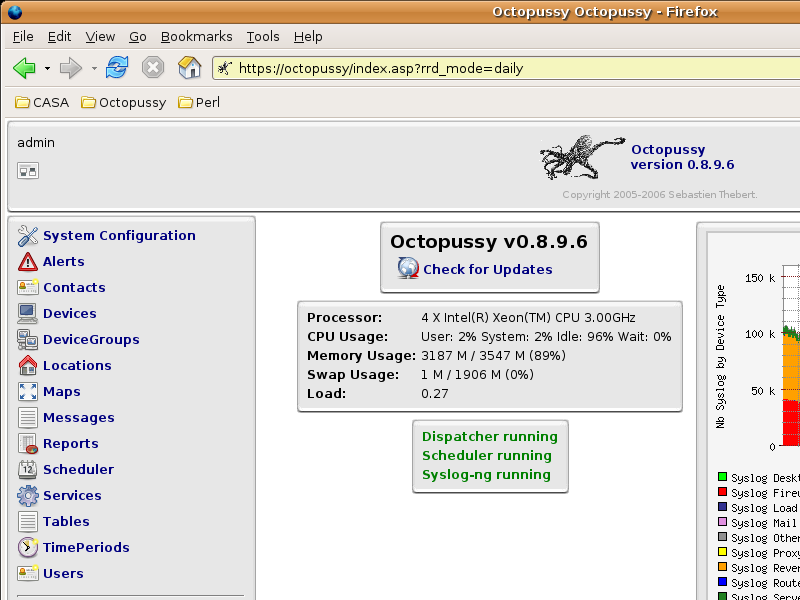Image resolution: width=800 pixels, height=600 pixels.
Task: Click the Services gear icon
Action: (x=28, y=495)
